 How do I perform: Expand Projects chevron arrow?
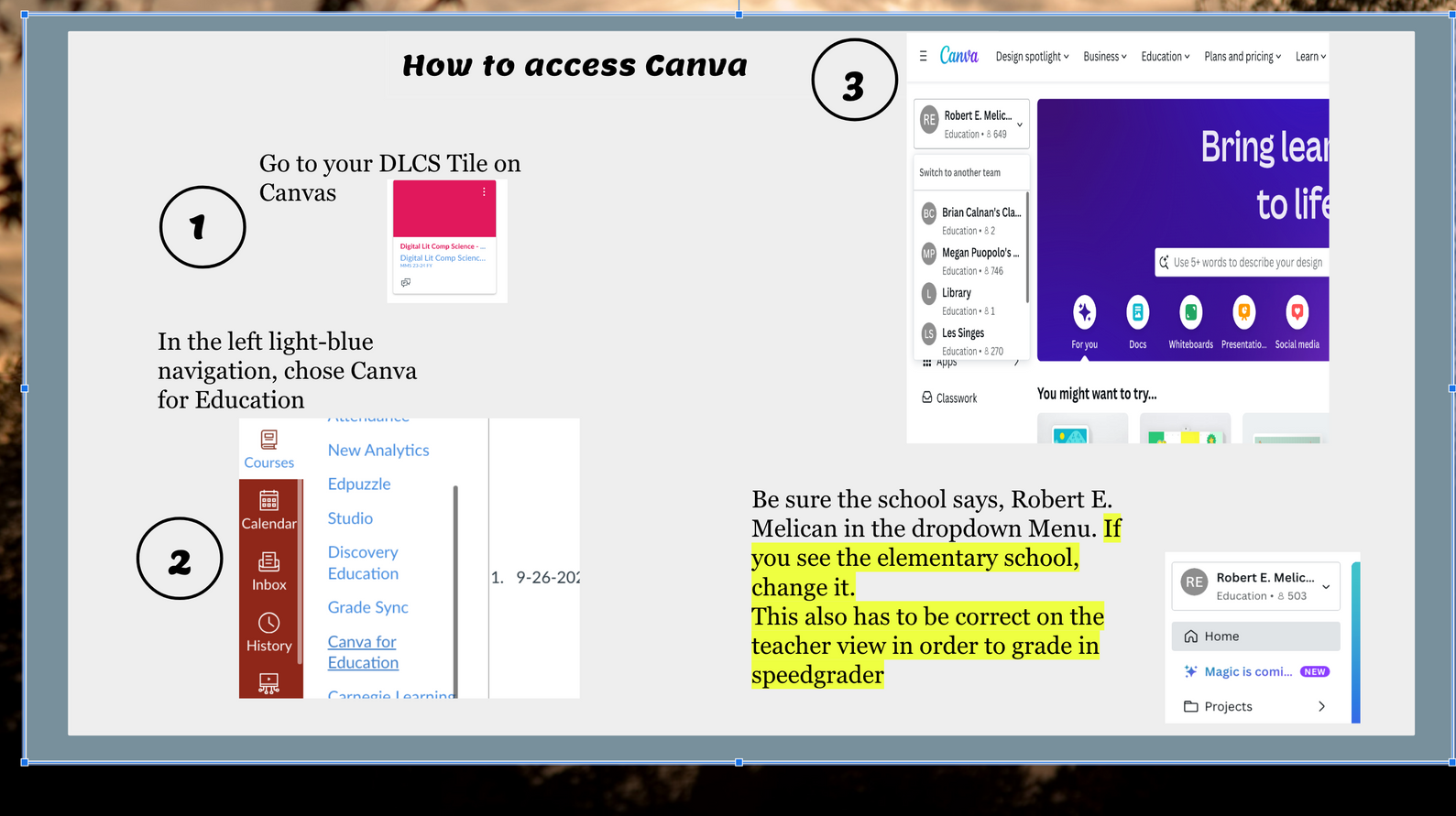point(1321,706)
